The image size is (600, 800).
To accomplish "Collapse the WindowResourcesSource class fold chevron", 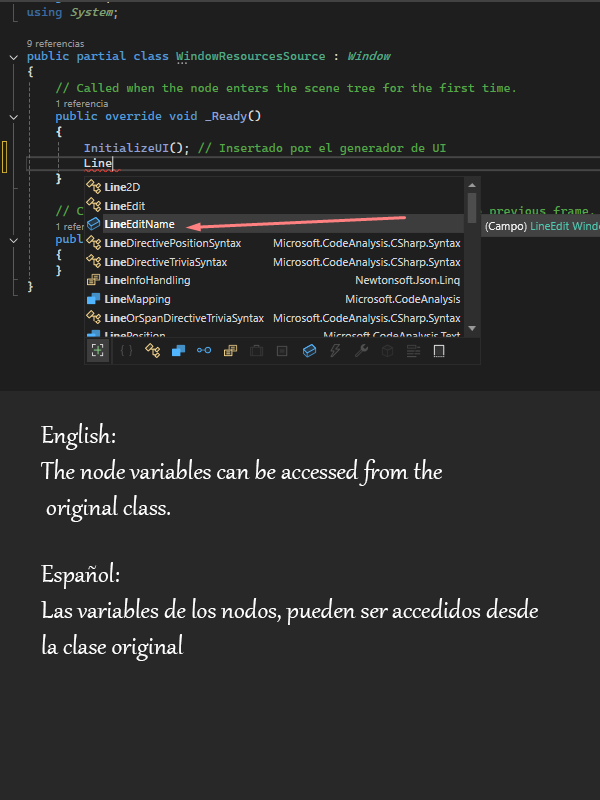I will [14, 57].
